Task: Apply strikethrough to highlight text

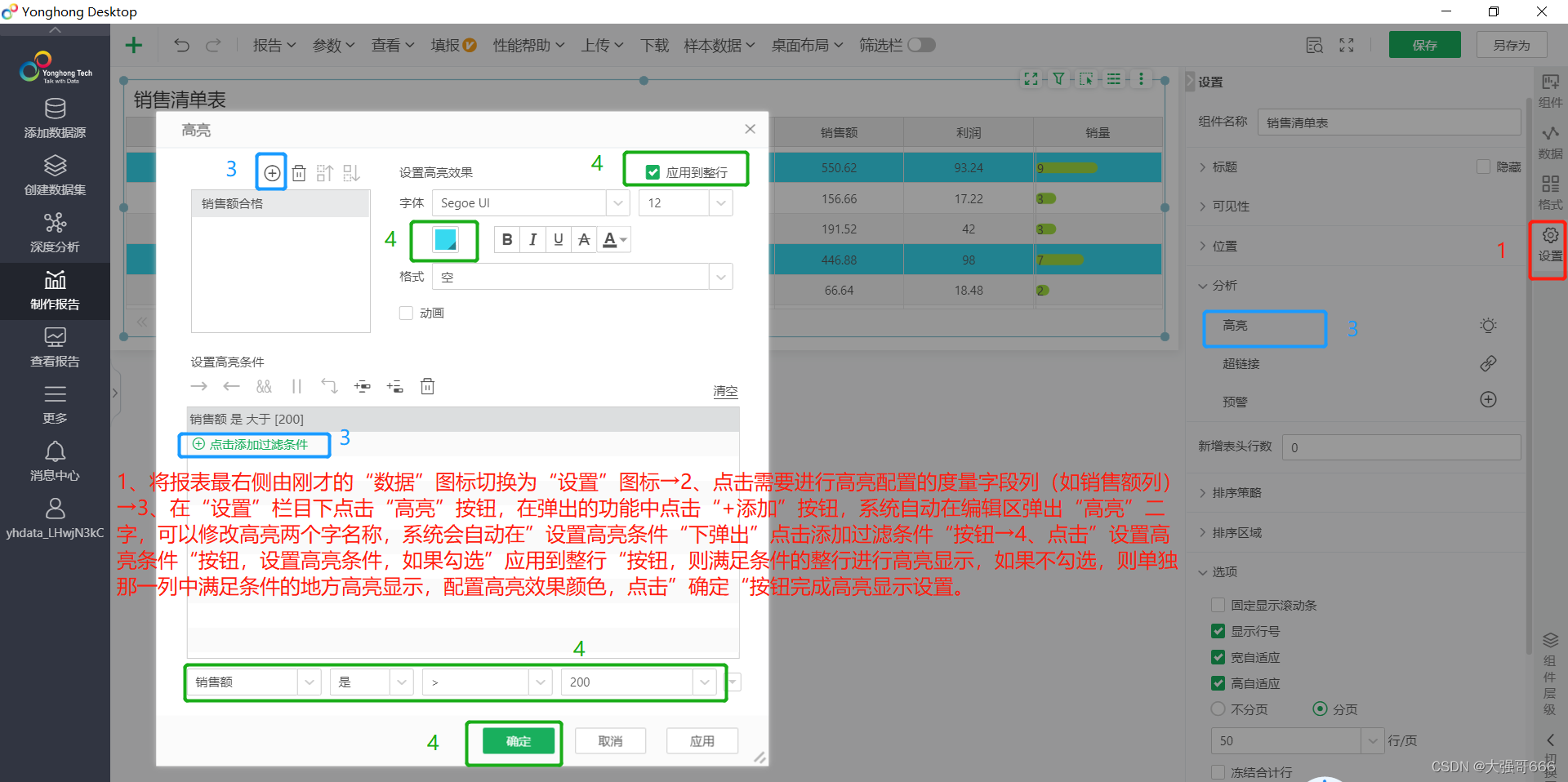Action: point(584,239)
